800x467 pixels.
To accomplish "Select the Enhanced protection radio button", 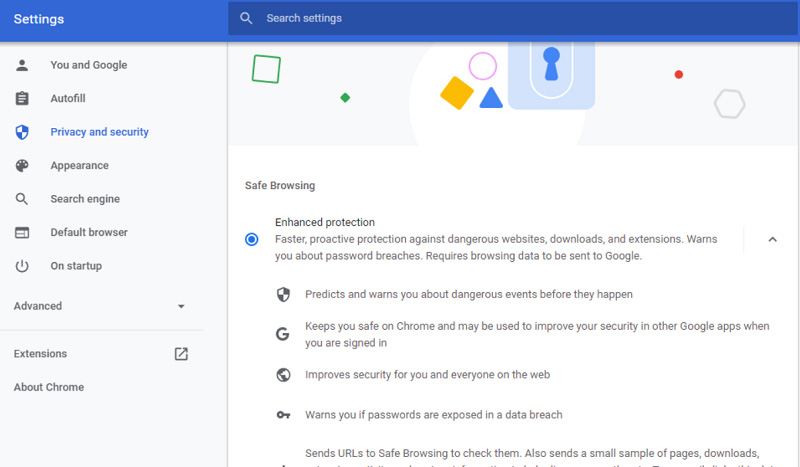I will pyautogui.click(x=251, y=239).
